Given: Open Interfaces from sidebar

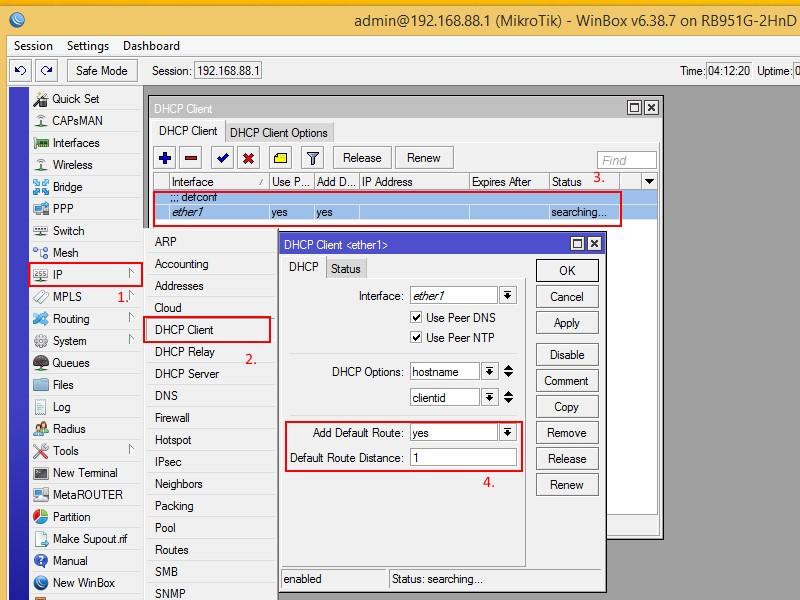Looking at the screenshot, I should pos(76,143).
